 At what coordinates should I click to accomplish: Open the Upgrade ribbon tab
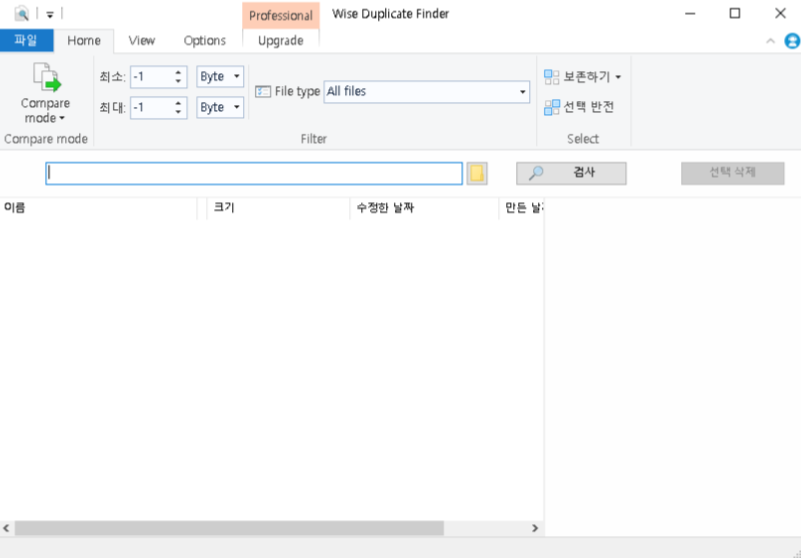pyautogui.click(x=280, y=41)
